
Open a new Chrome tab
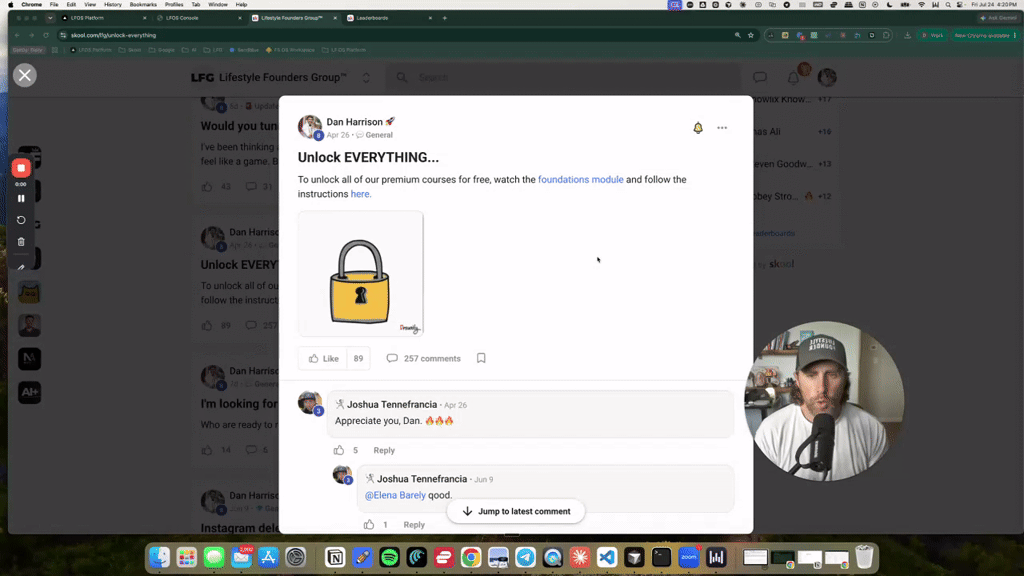coord(445,18)
